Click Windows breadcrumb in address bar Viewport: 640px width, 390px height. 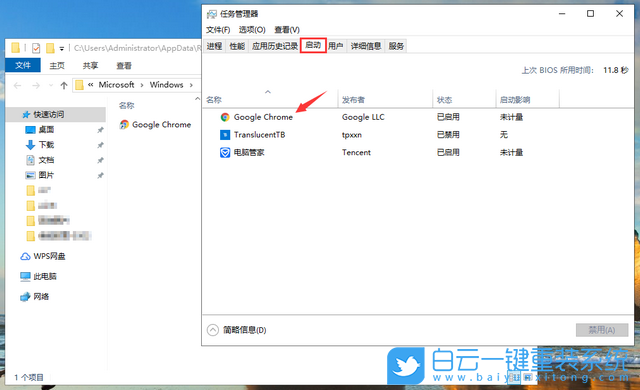pyautogui.click(x=167, y=85)
